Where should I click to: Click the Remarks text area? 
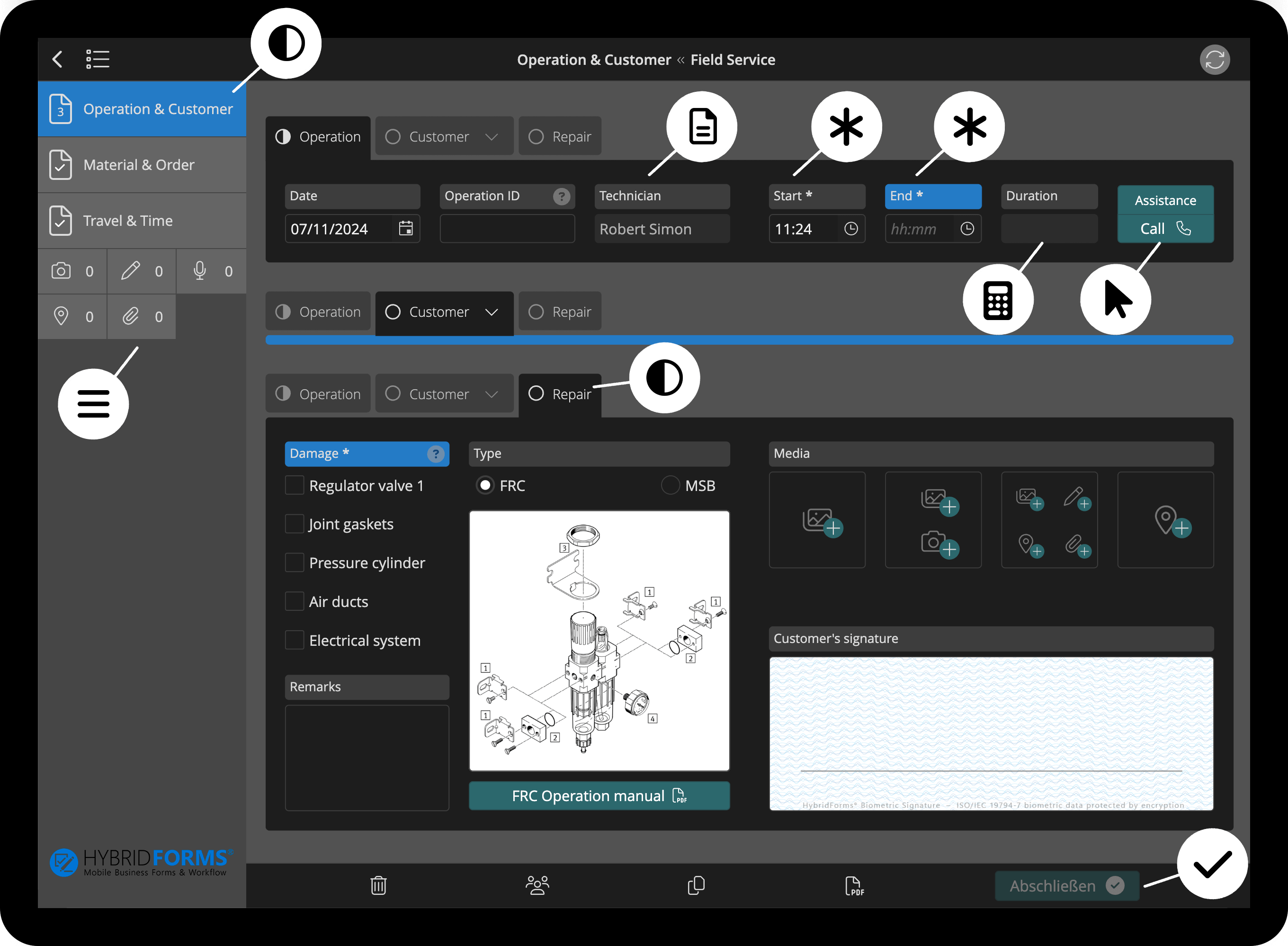point(367,758)
